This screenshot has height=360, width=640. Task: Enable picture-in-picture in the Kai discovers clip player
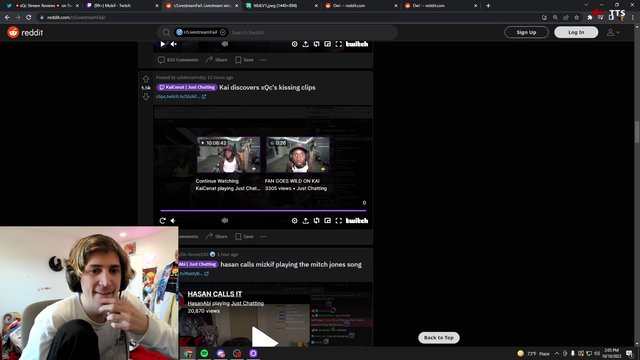point(327,220)
